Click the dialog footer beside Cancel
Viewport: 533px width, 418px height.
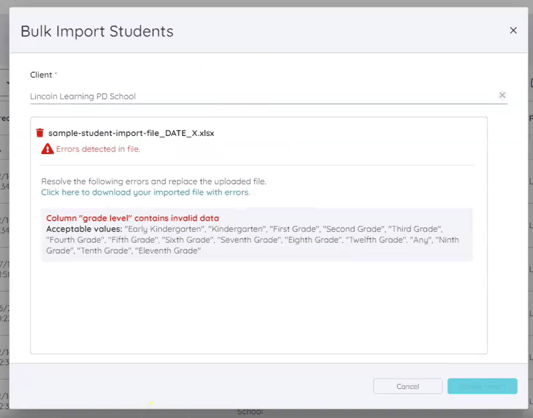coord(190,386)
